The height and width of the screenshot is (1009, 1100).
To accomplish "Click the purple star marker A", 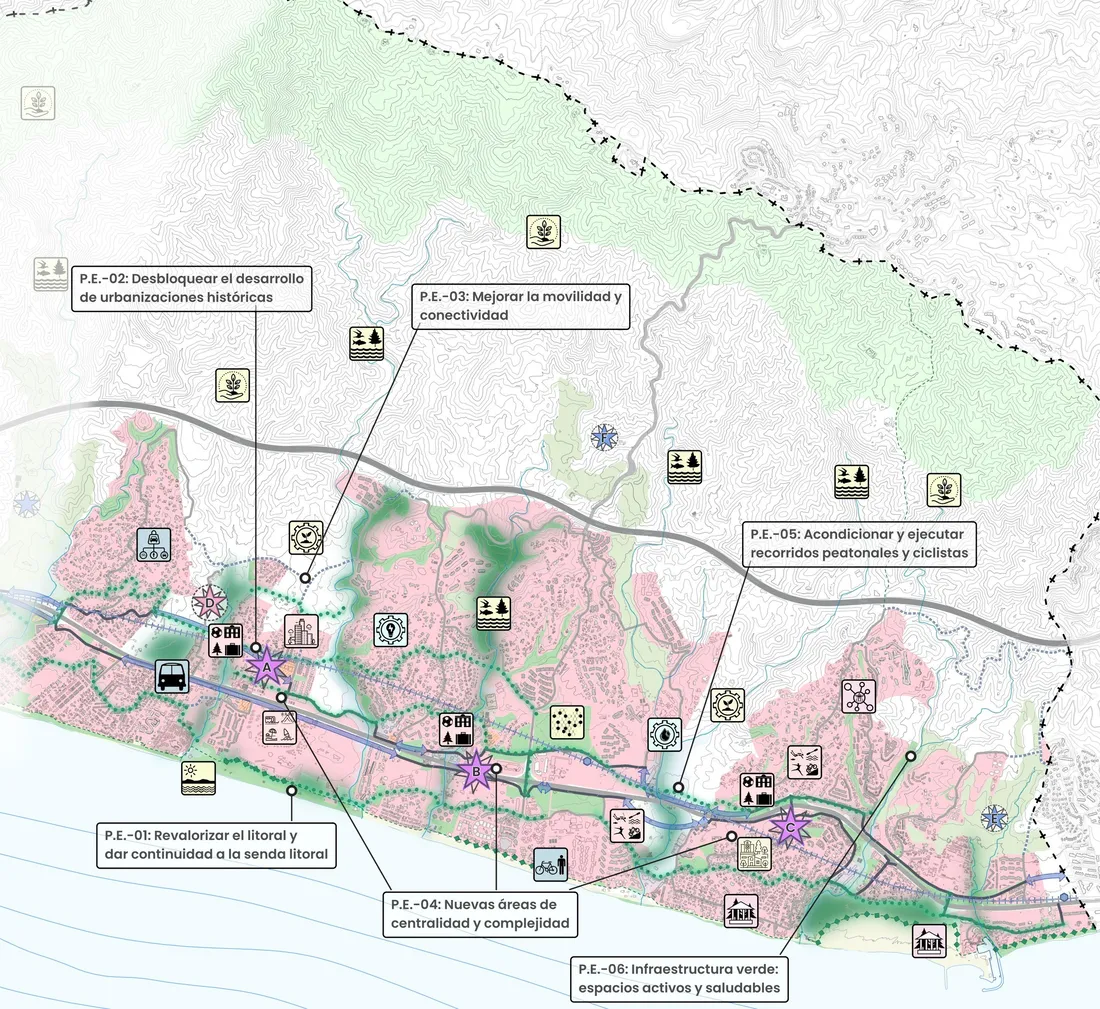I will 267,667.
